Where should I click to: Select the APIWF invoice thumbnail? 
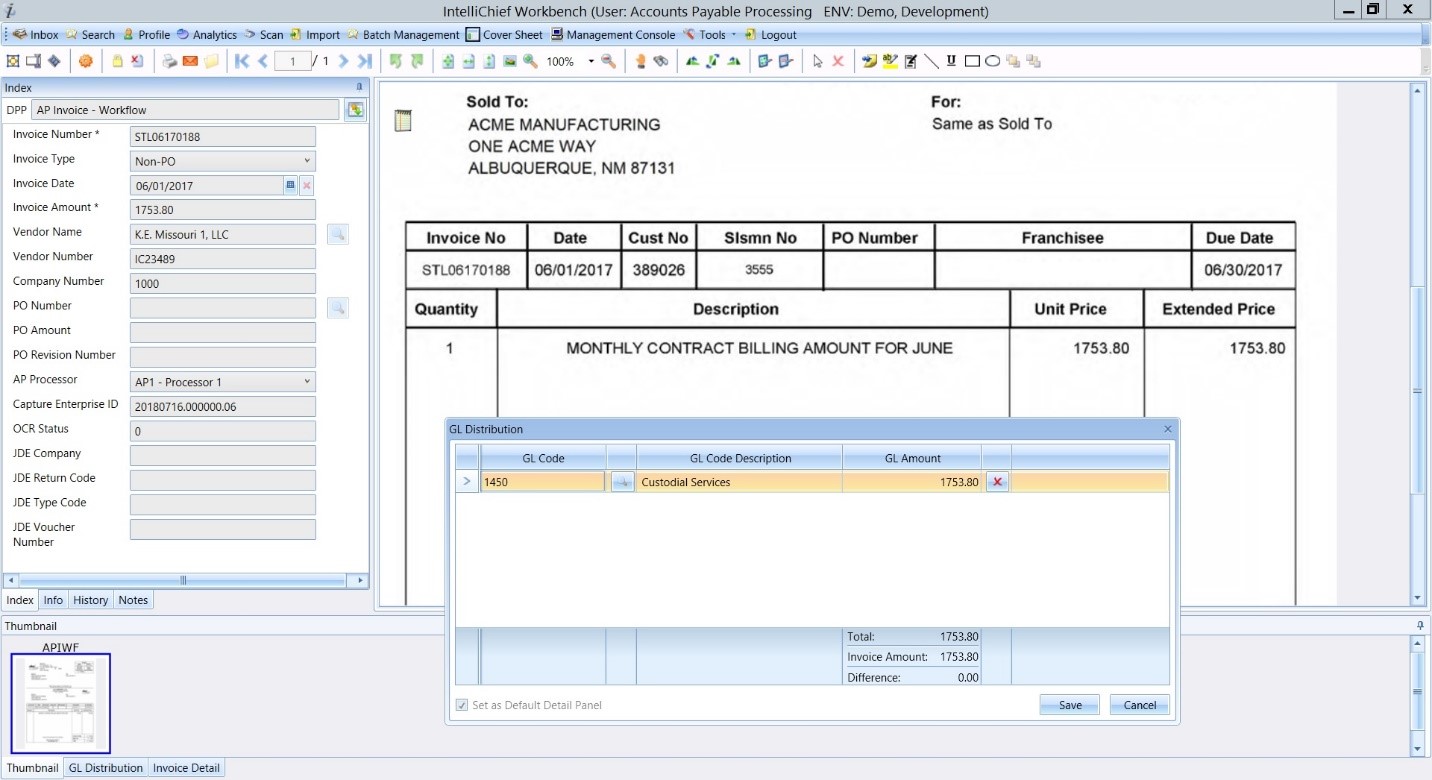coord(61,703)
